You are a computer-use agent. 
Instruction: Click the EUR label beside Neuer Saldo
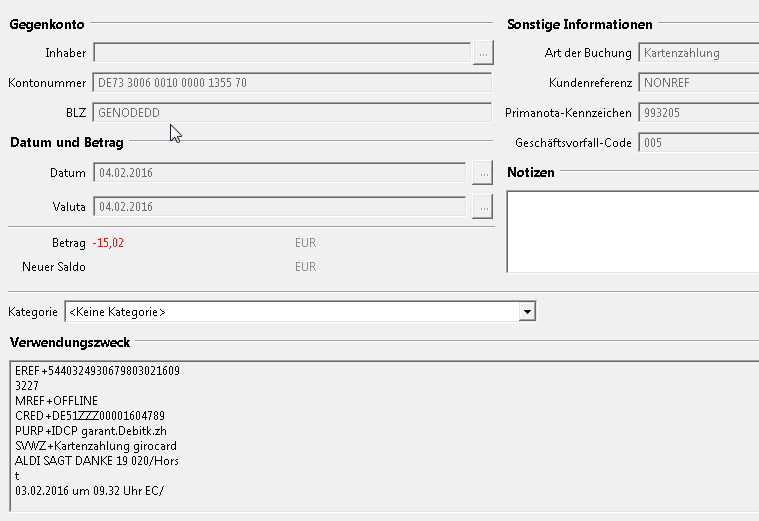pos(305,267)
